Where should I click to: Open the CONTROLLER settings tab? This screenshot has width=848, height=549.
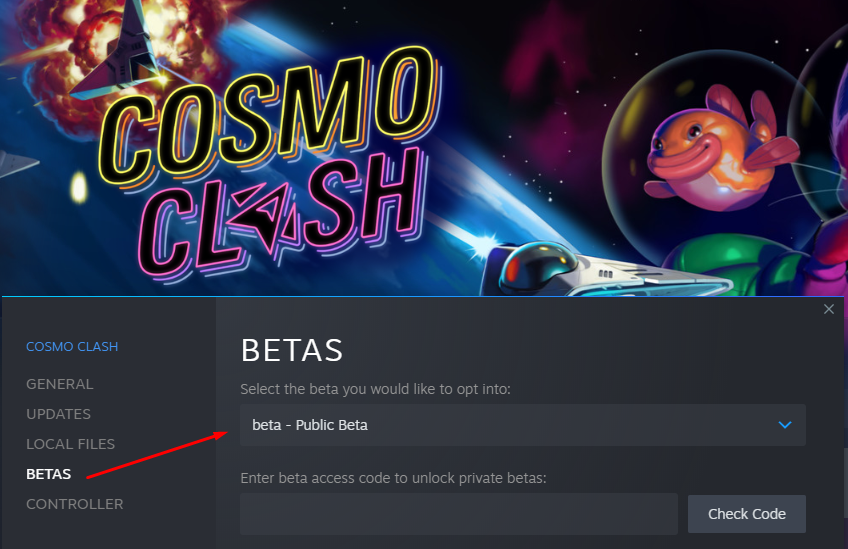tap(75, 504)
